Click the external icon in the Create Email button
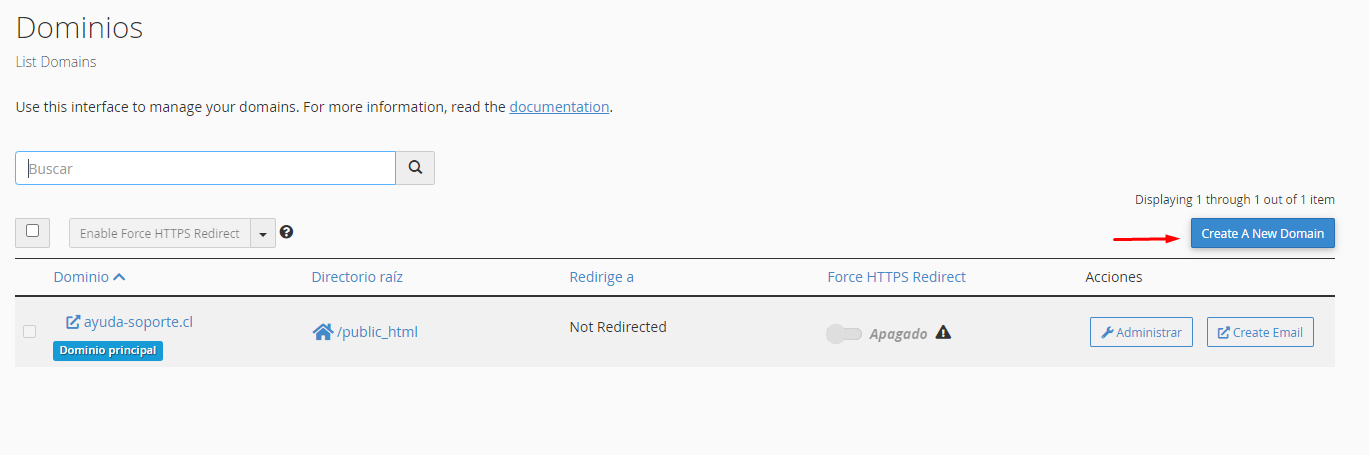 click(x=1224, y=332)
